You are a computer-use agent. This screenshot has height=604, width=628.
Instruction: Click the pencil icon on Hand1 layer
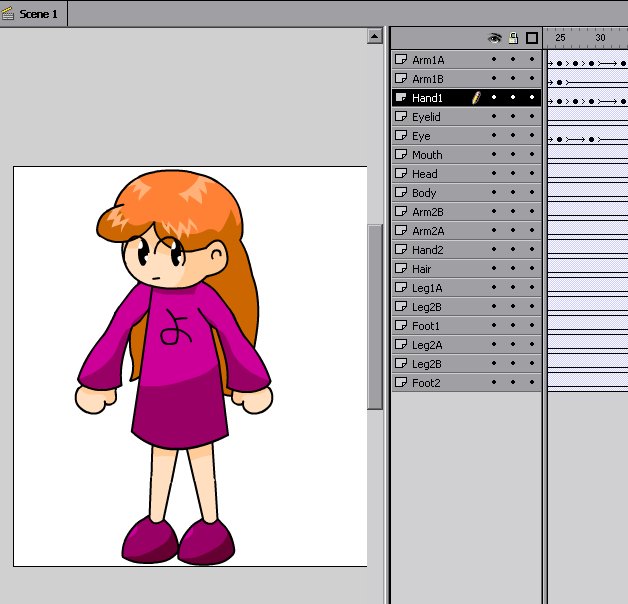tap(476, 98)
